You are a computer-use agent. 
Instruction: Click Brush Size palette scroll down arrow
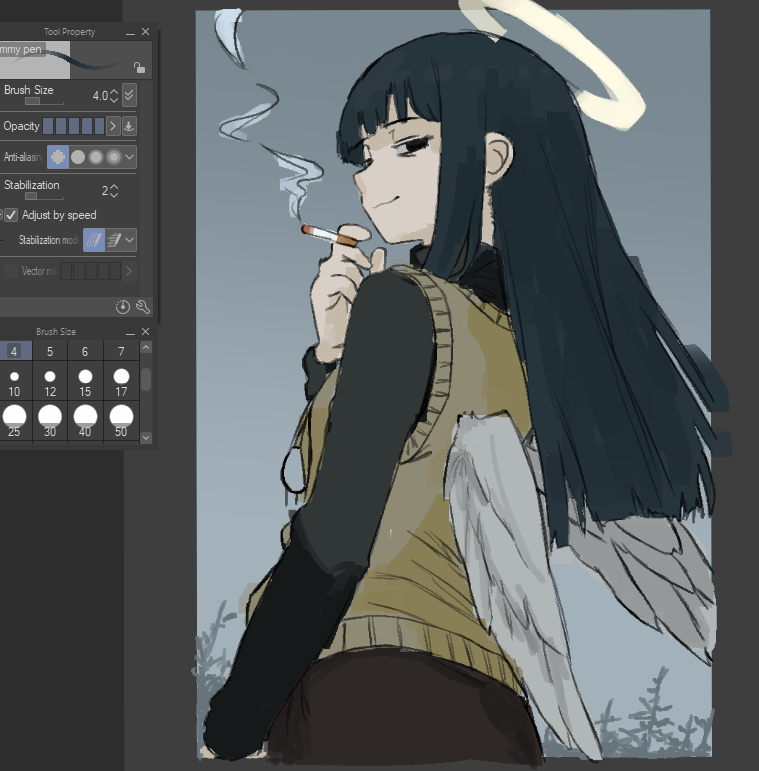click(146, 437)
